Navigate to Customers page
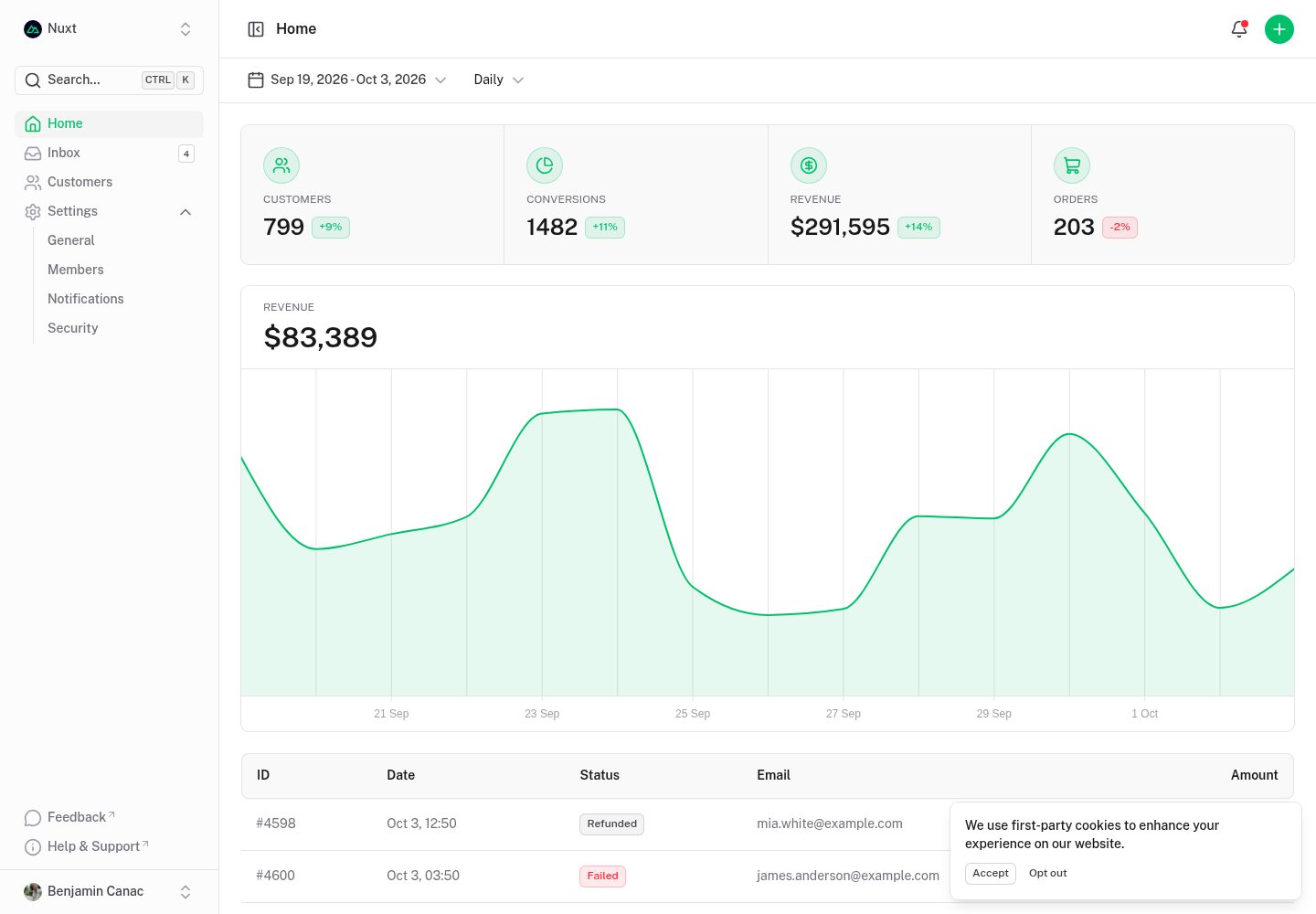Image resolution: width=1316 pixels, height=914 pixels. pos(109,183)
